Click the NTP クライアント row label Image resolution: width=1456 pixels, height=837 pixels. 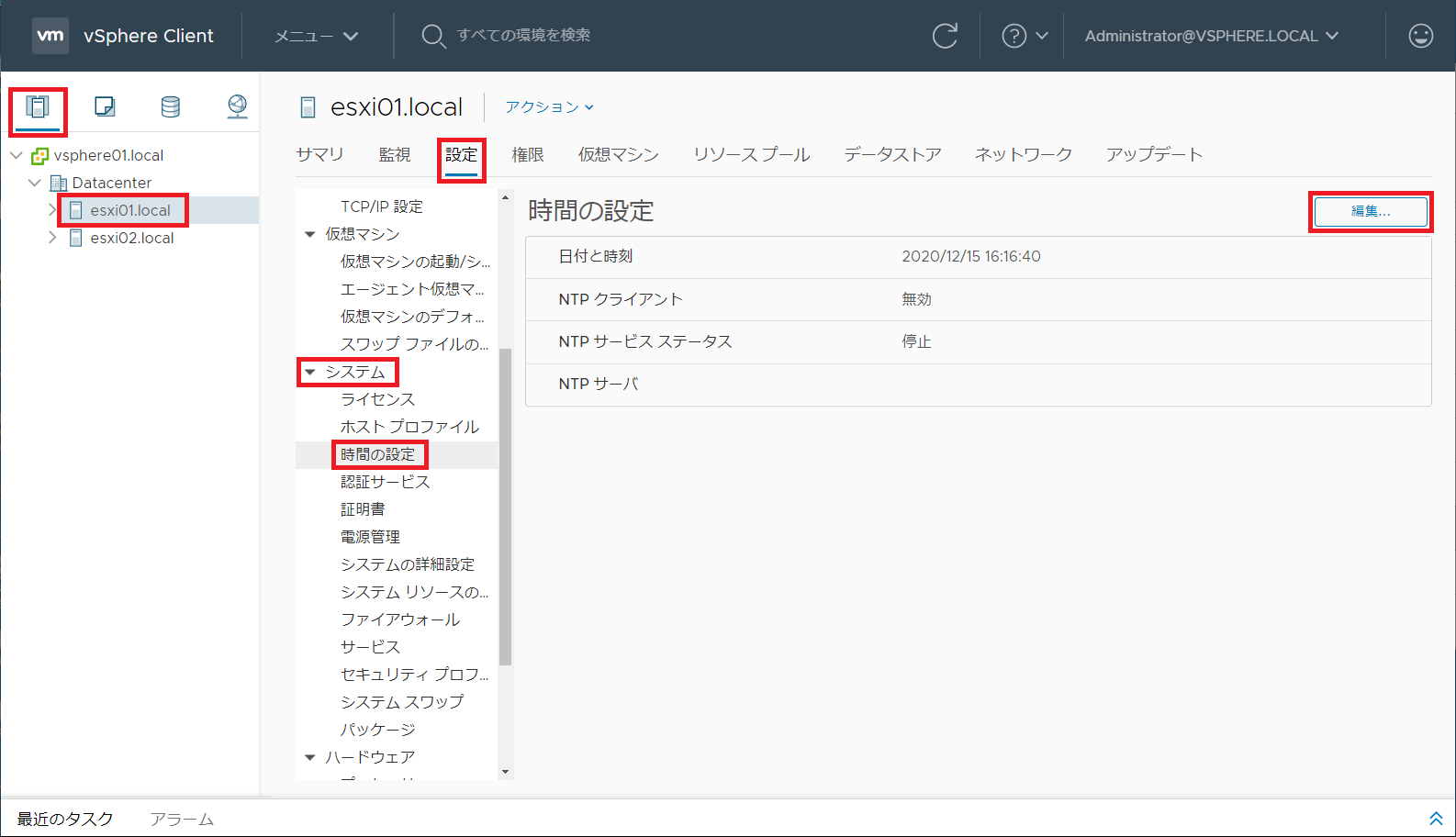pyautogui.click(x=621, y=299)
